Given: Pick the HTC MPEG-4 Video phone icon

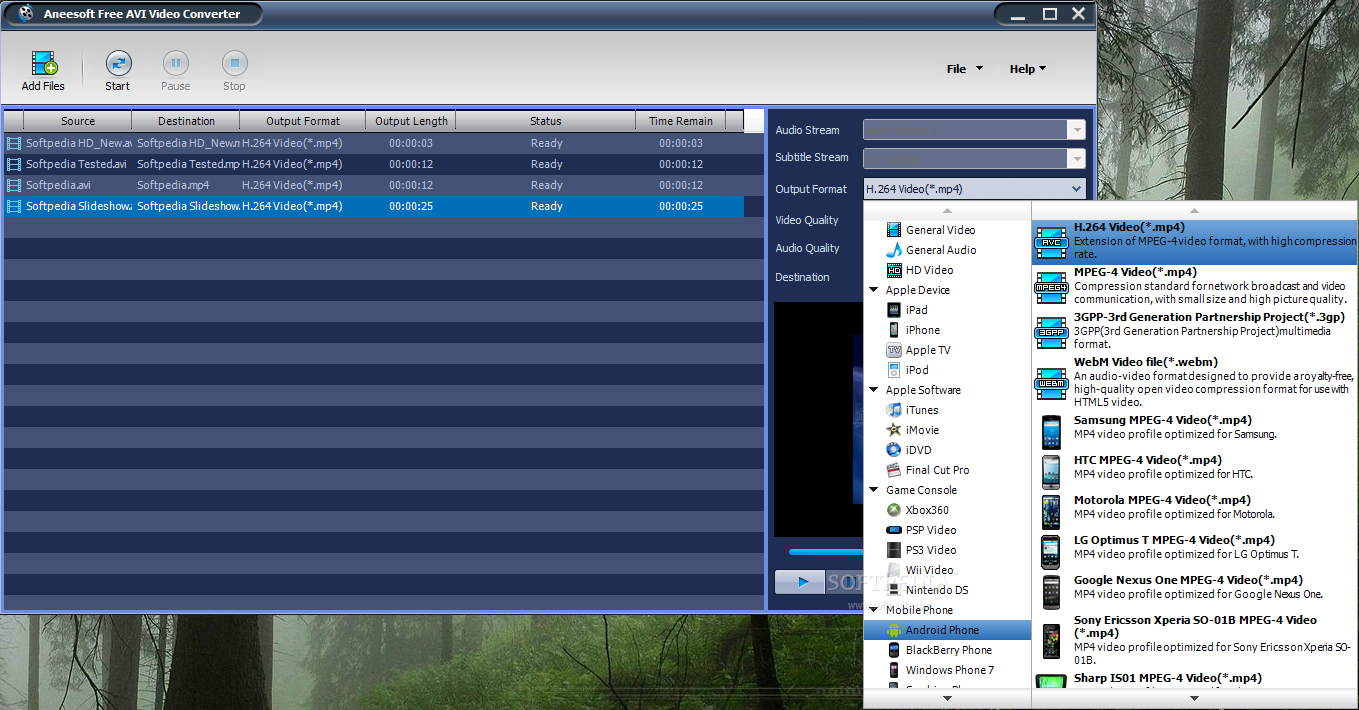Looking at the screenshot, I should pyautogui.click(x=1051, y=471).
